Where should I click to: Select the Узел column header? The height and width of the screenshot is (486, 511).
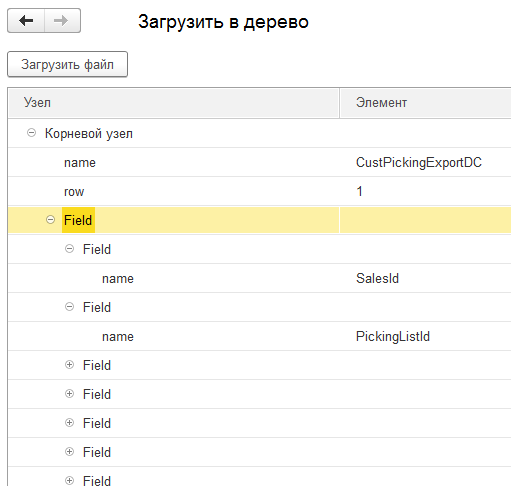click(x=173, y=103)
